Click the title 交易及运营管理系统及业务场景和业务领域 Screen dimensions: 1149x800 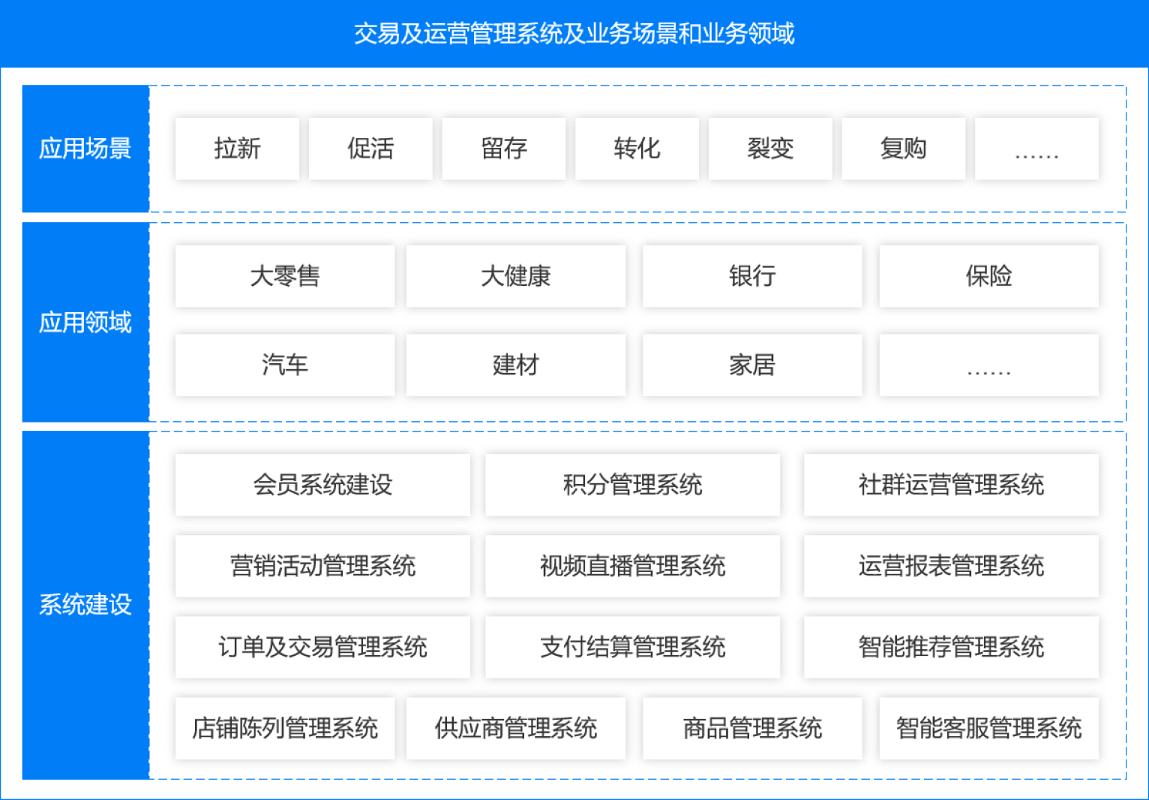(x=574, y=34)
